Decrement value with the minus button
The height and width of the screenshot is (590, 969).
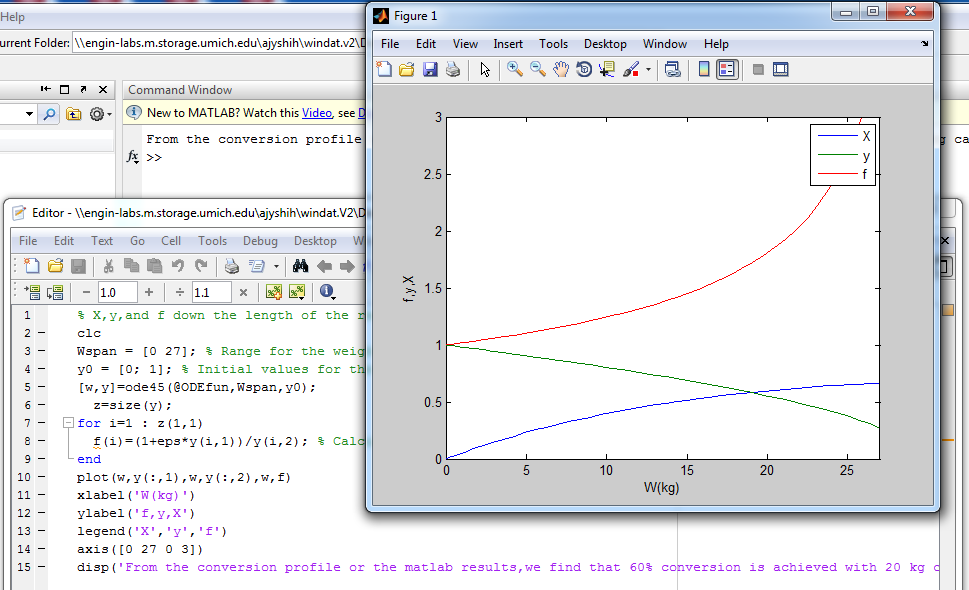[87, 292]
